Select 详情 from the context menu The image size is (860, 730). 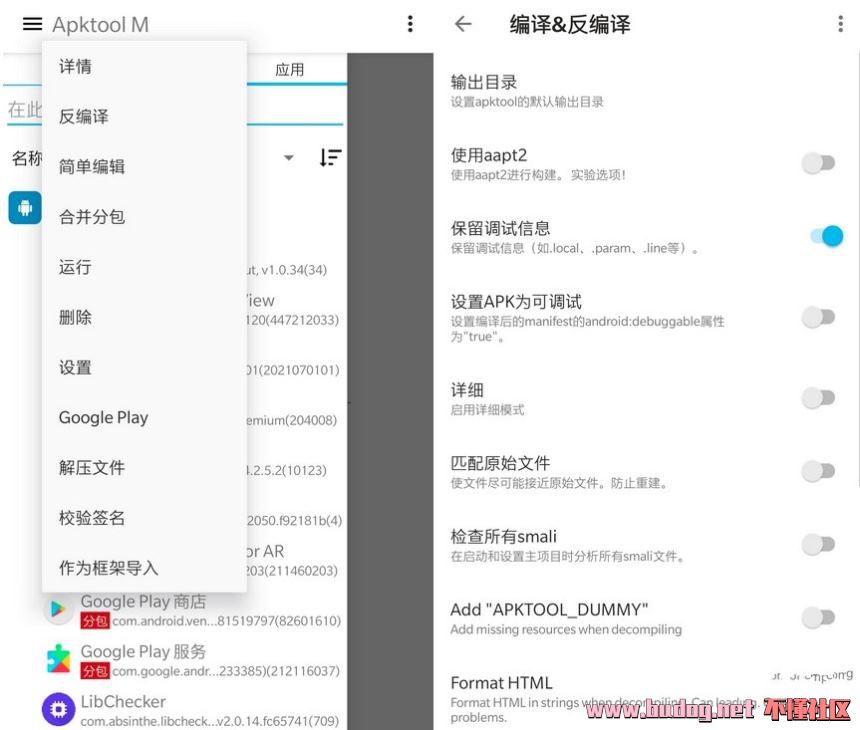144,66
